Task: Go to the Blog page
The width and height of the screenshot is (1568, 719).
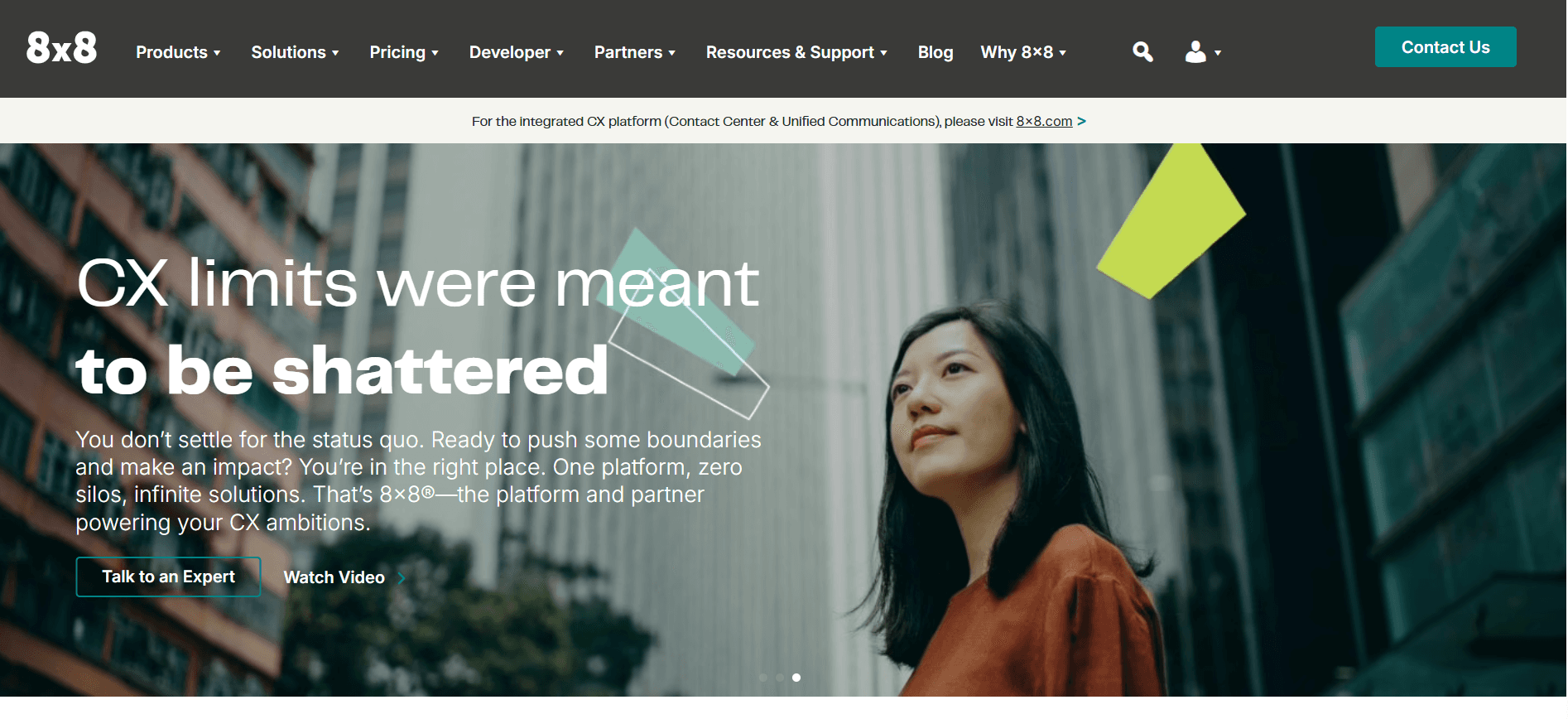Action: pyautogui.click(x=936, y=52)
